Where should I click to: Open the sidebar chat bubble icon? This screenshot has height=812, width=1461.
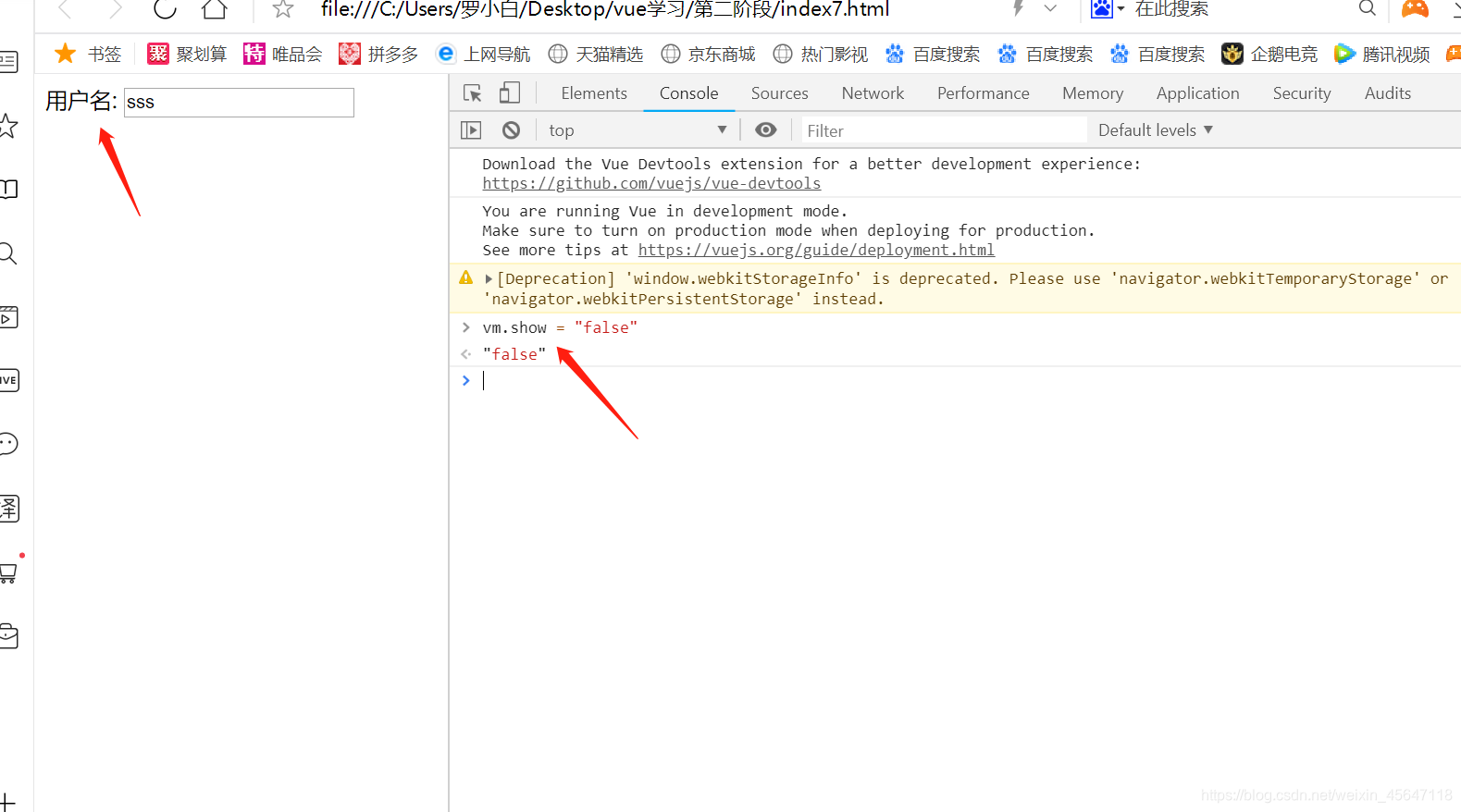tap(8, 444)
